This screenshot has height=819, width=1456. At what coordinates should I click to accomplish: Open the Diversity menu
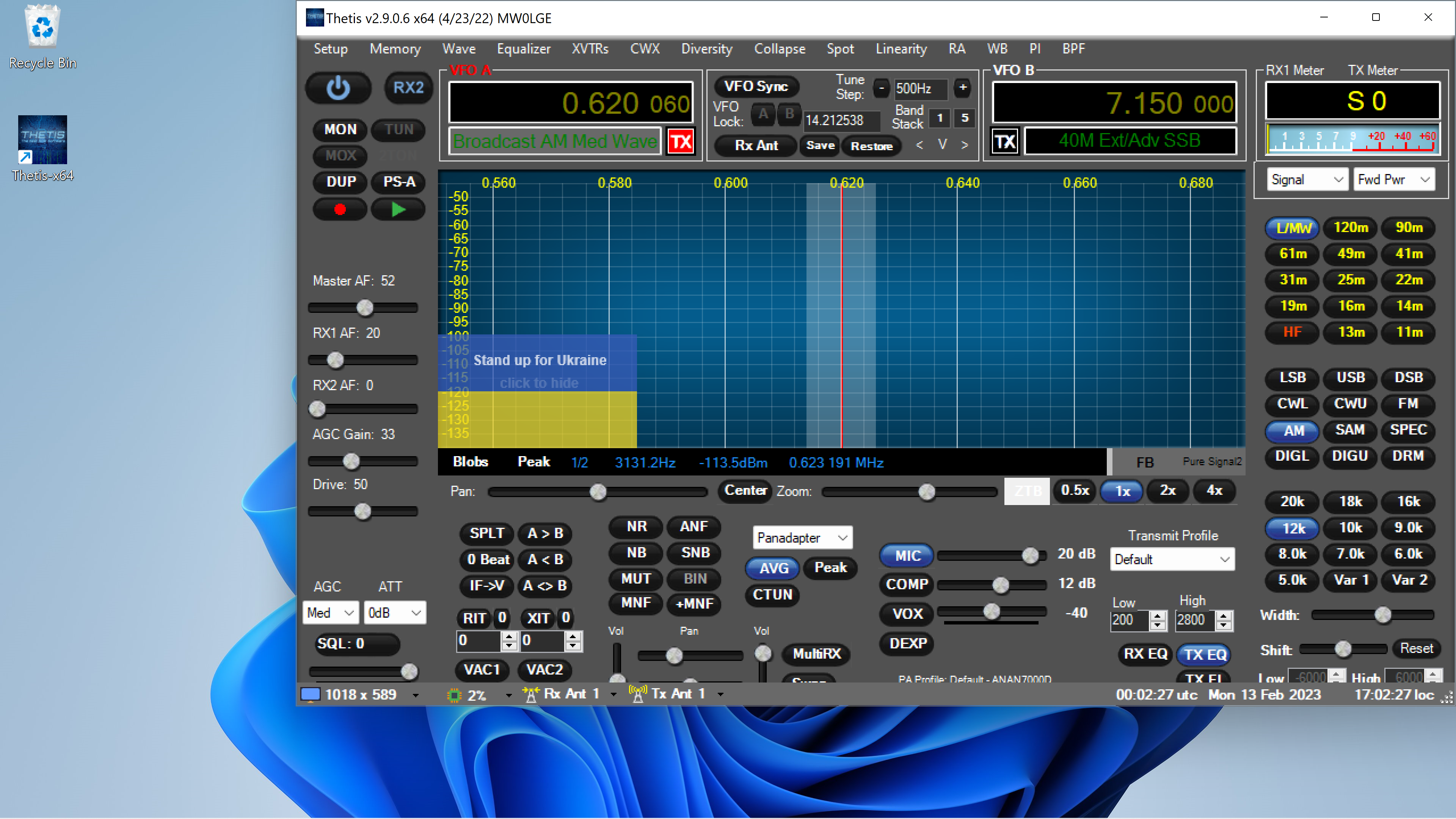coord(706,49)
